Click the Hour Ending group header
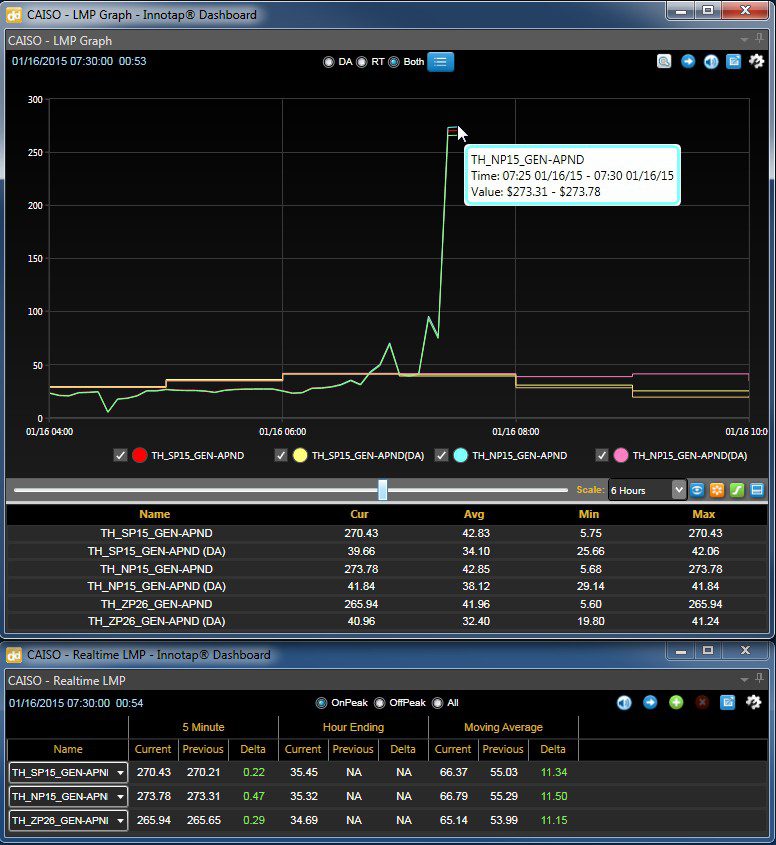This screenshot has width=776, height=845. (x=354, y=727)
